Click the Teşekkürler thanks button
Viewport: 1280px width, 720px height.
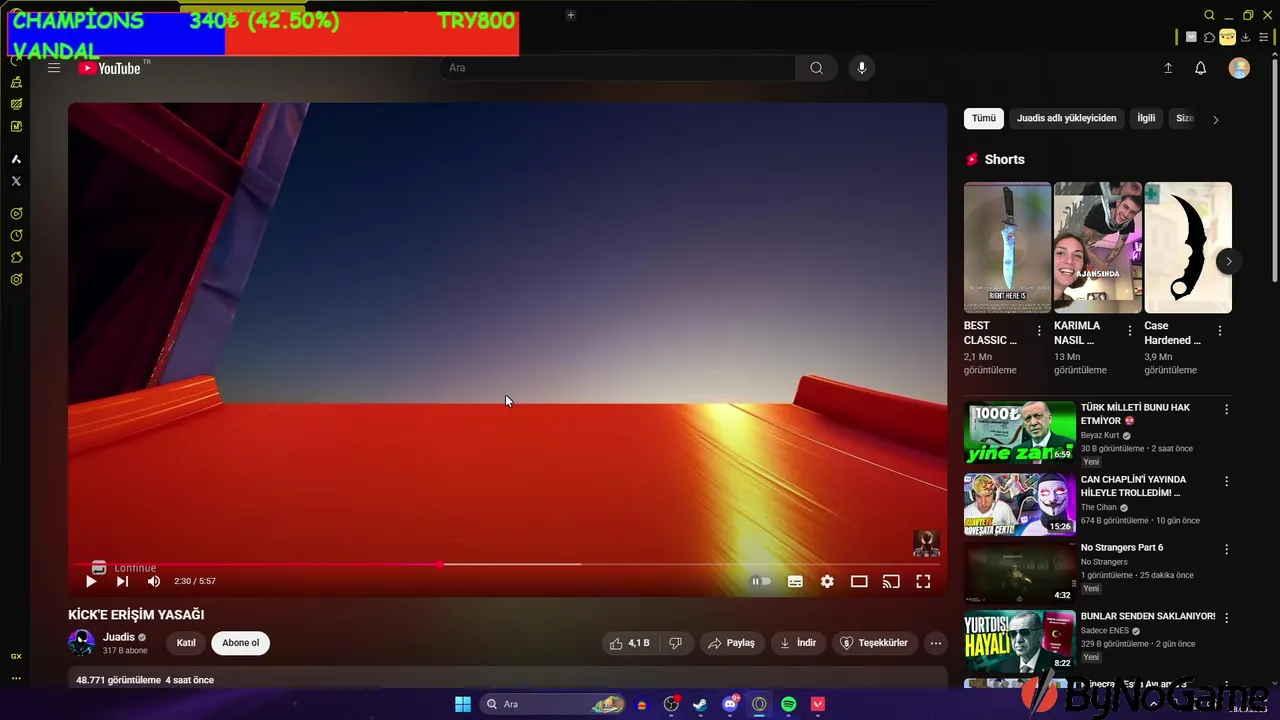point(874,643)
